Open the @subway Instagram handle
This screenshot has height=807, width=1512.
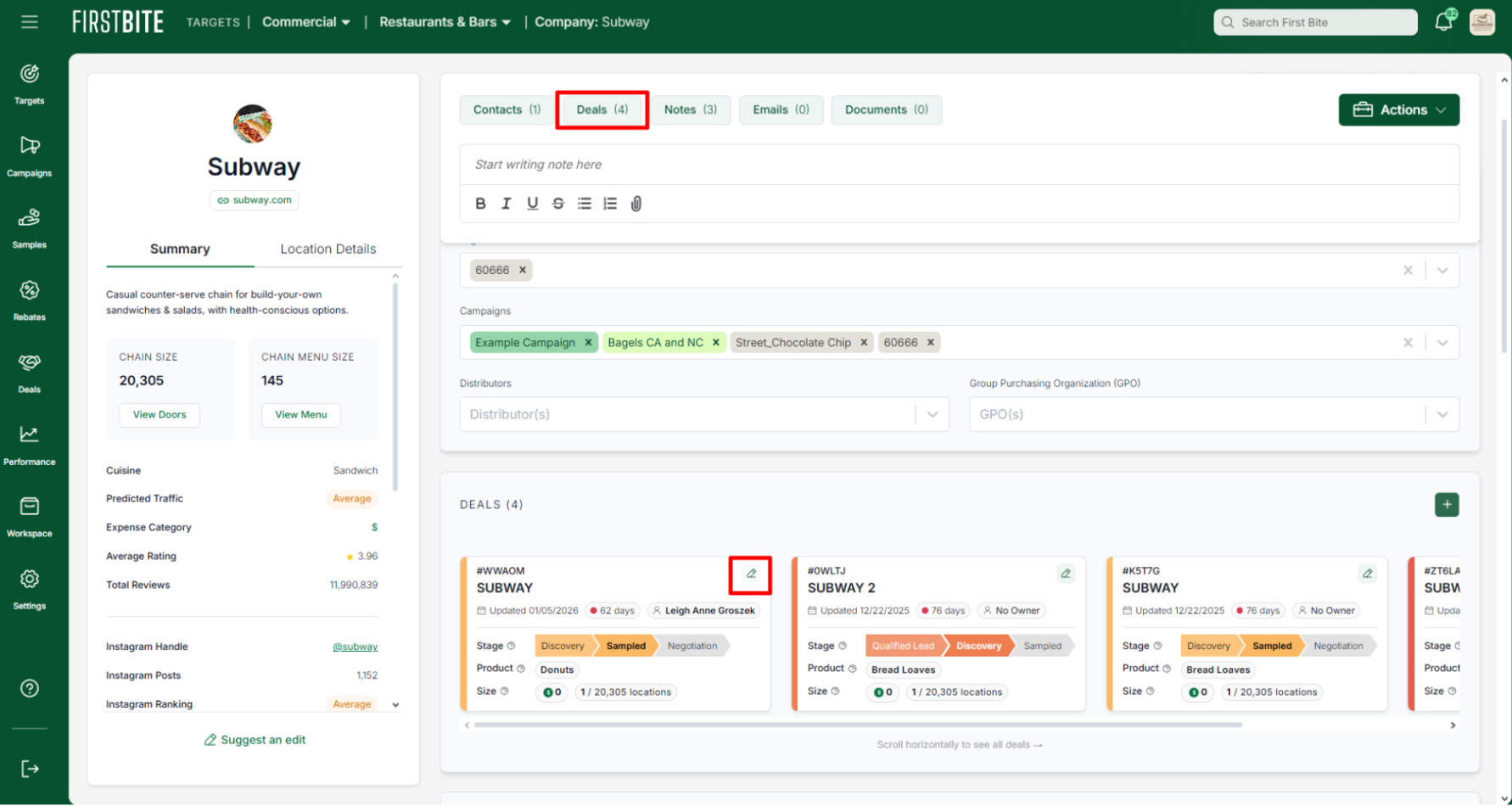355,647
